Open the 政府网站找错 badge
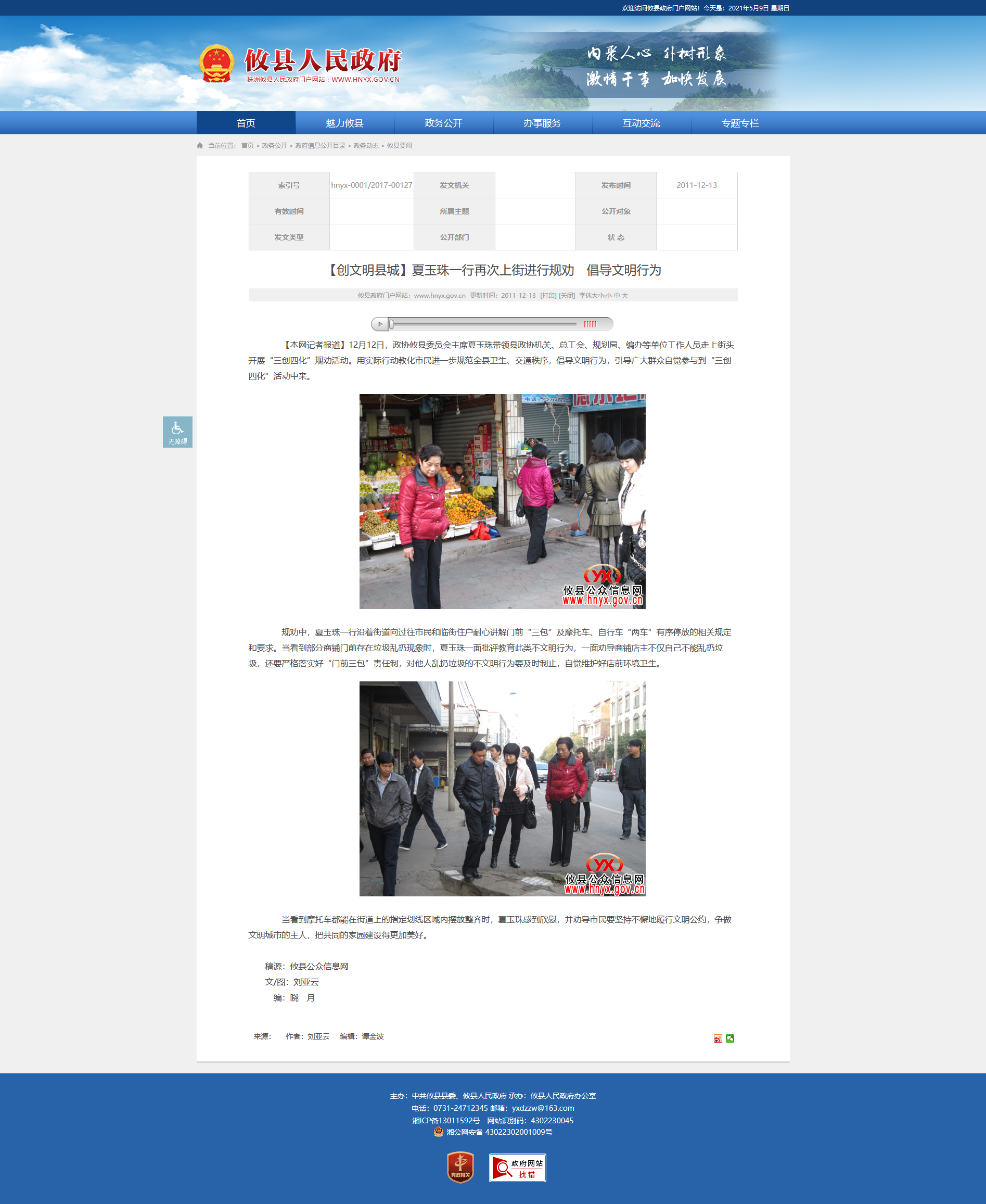986x1204 pixels. point(517,1168)
